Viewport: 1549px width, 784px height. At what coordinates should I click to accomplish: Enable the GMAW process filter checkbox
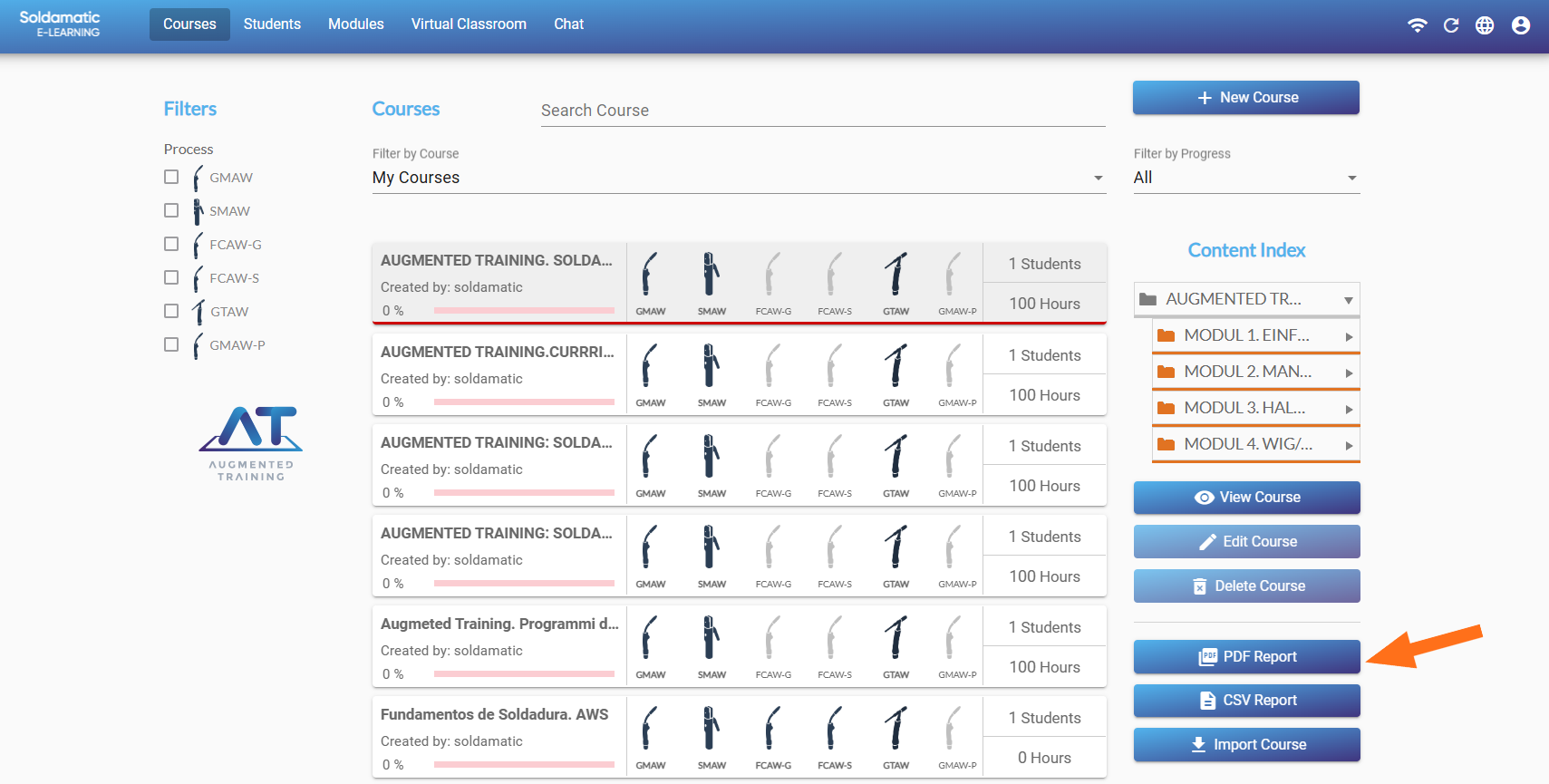point(171,177)
